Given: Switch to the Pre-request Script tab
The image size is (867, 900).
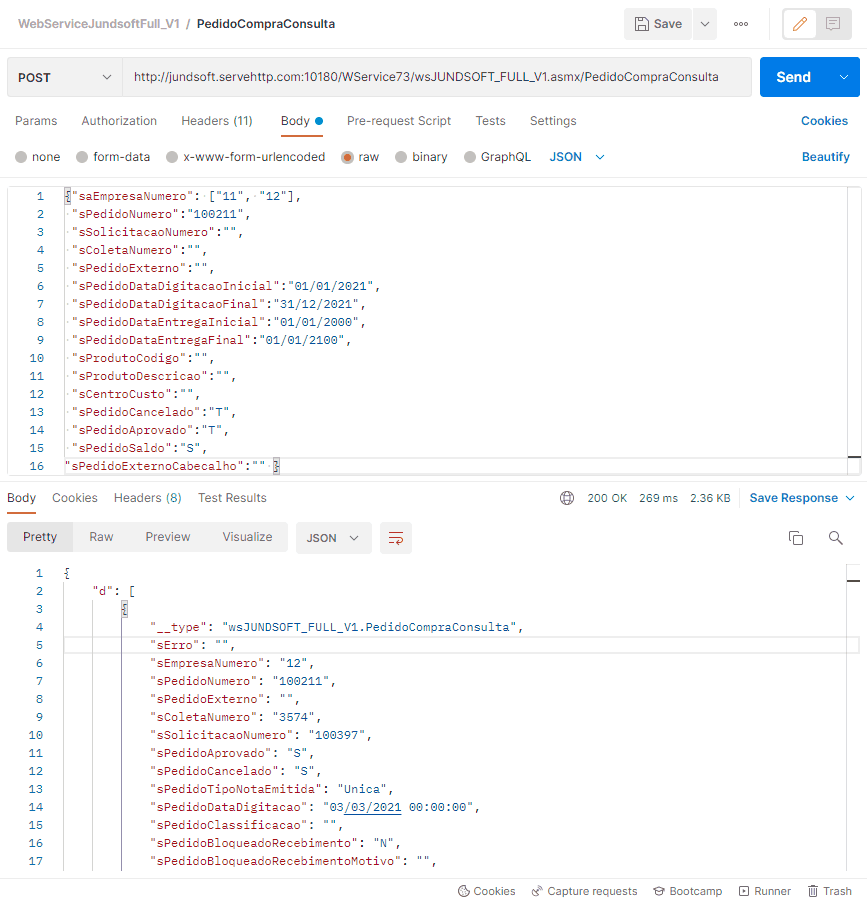Looking at the screenshot, I should pyautogui.click(x=398, y=121).
